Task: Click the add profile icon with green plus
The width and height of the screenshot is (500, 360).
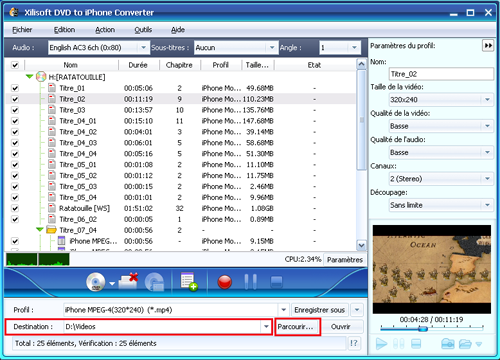Action: 189,282
